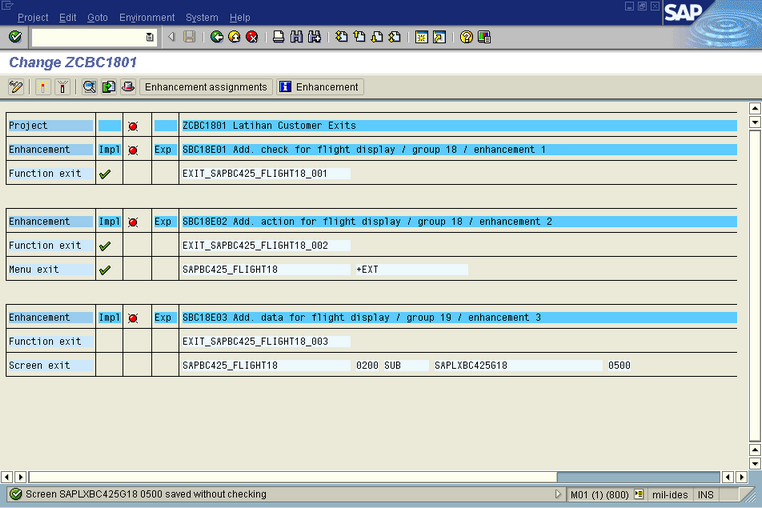Click the Print icon
This screenshot has height=508, width=762.
coord(278,37)
